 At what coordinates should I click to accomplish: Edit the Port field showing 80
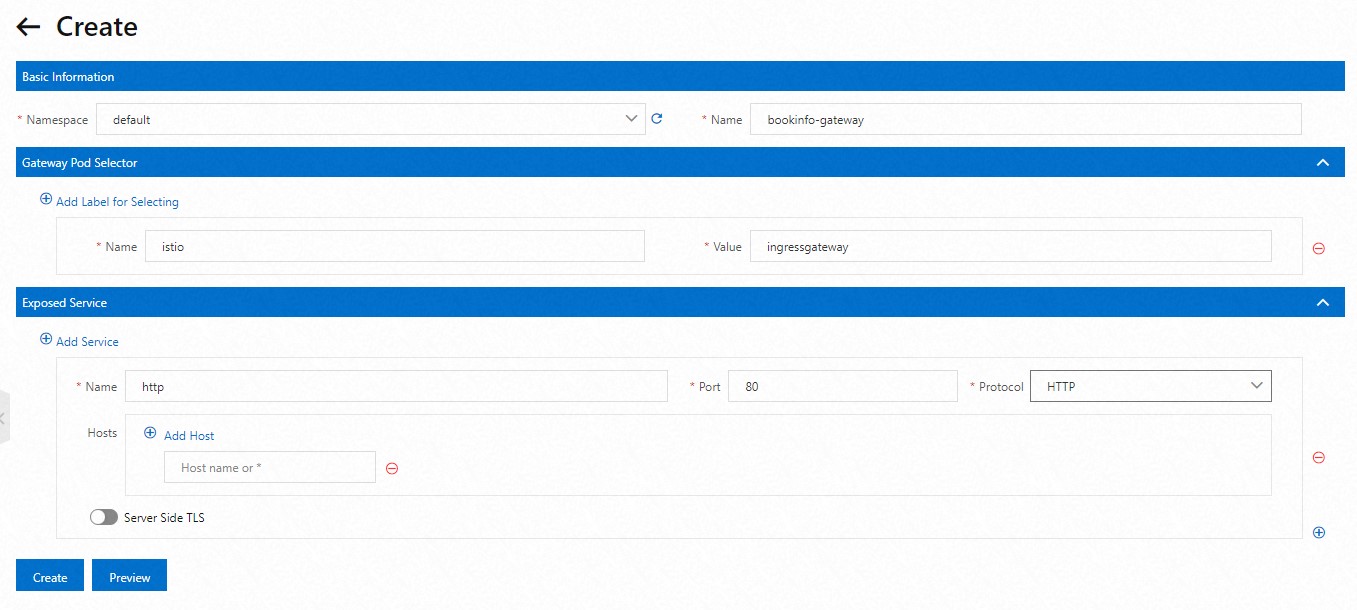pos(843,386)
